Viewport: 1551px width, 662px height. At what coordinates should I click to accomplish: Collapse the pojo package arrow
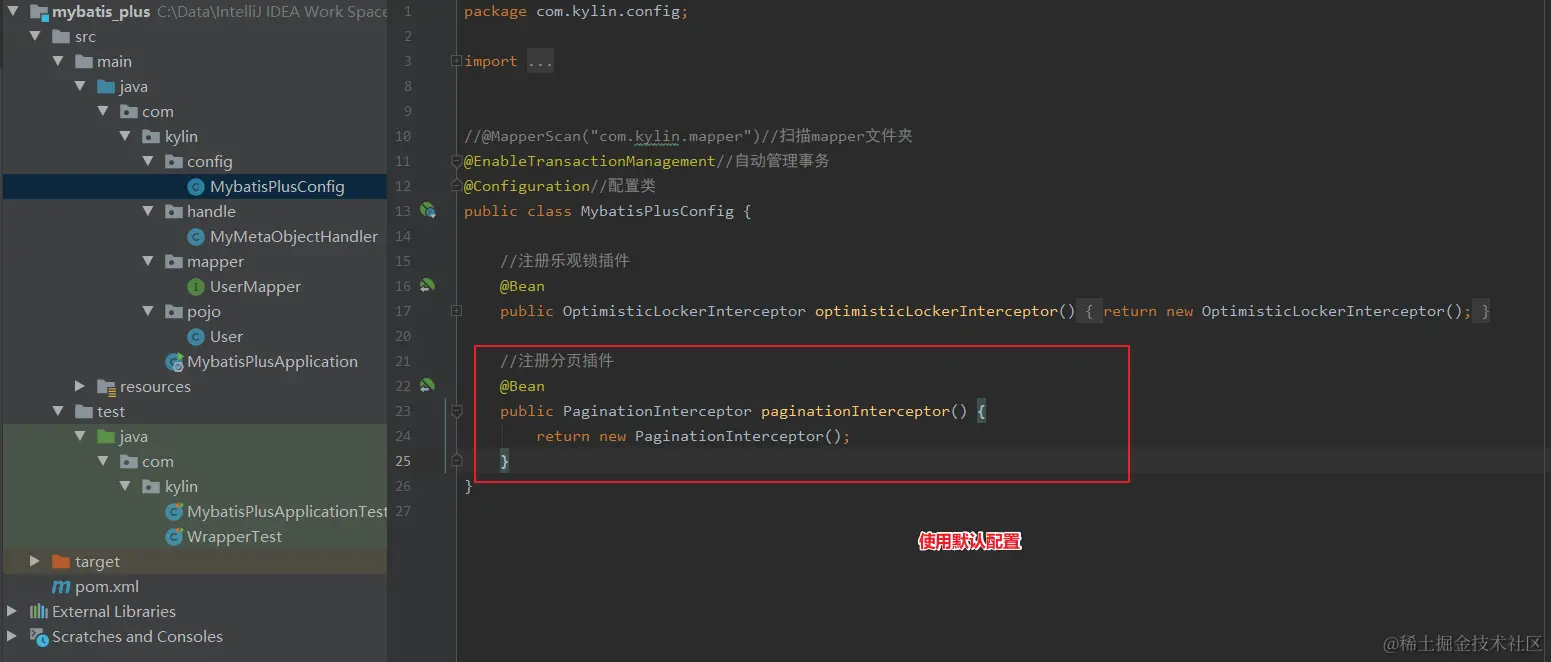tap(147, 312)
